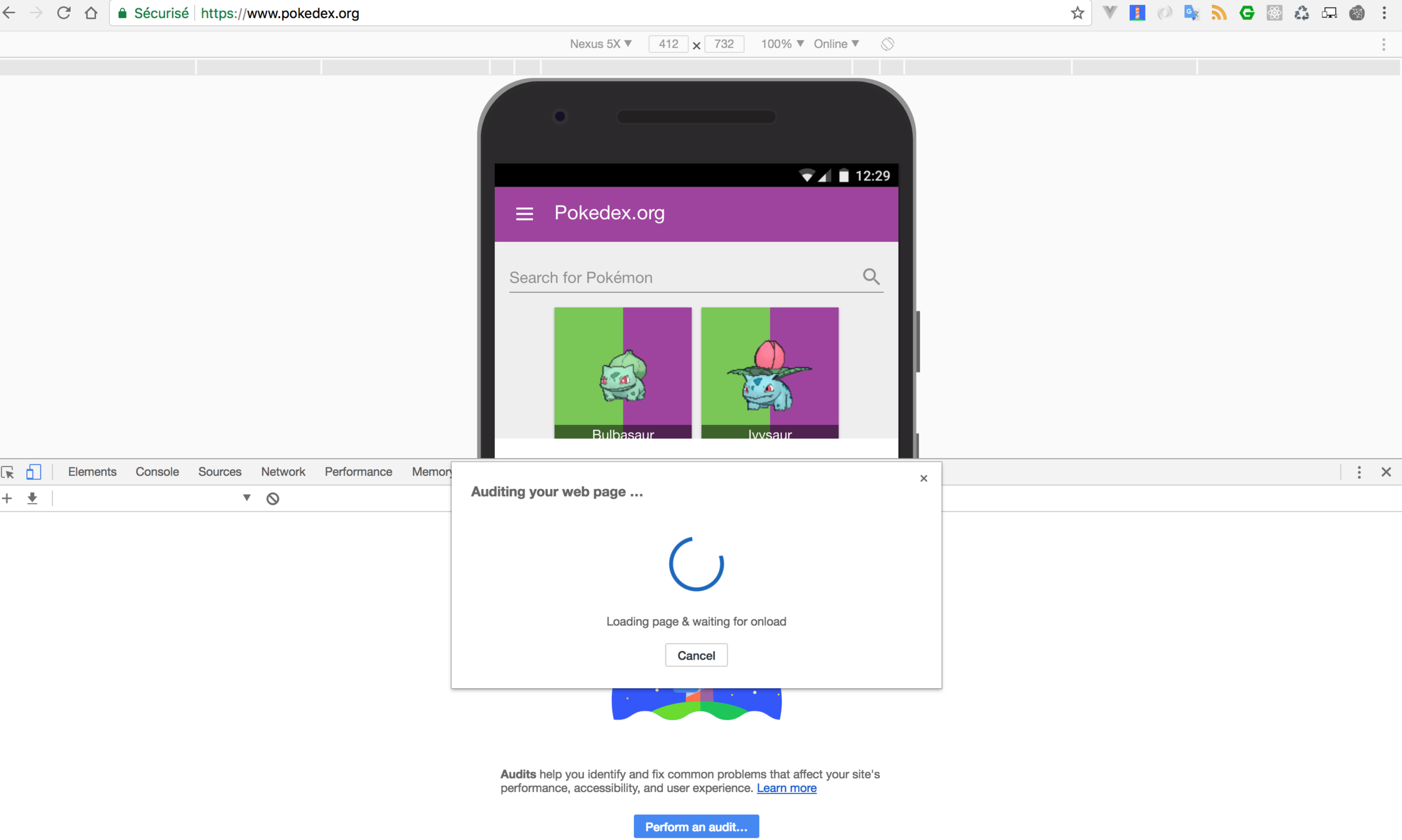Click the Pokémon search magnifier icon
This screenshot has width=1402, height=840.
(x=870, y=276)
